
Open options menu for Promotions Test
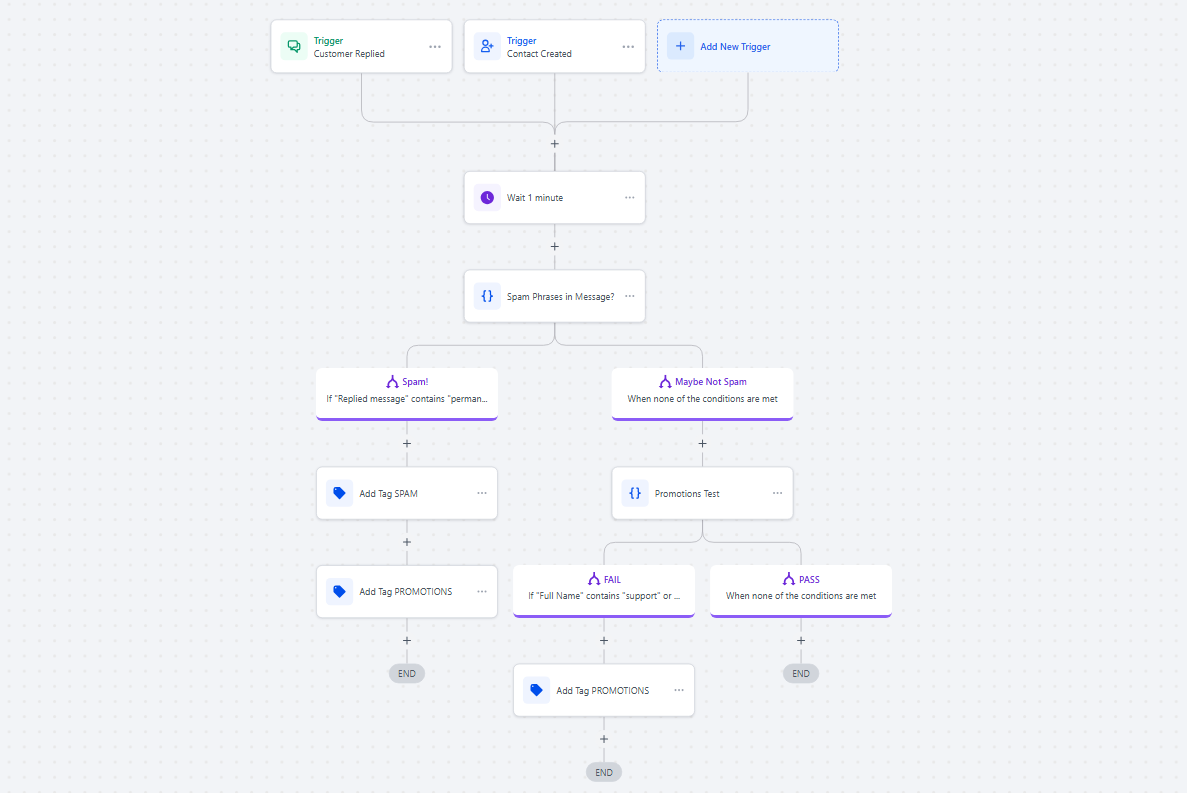point(777,493)
